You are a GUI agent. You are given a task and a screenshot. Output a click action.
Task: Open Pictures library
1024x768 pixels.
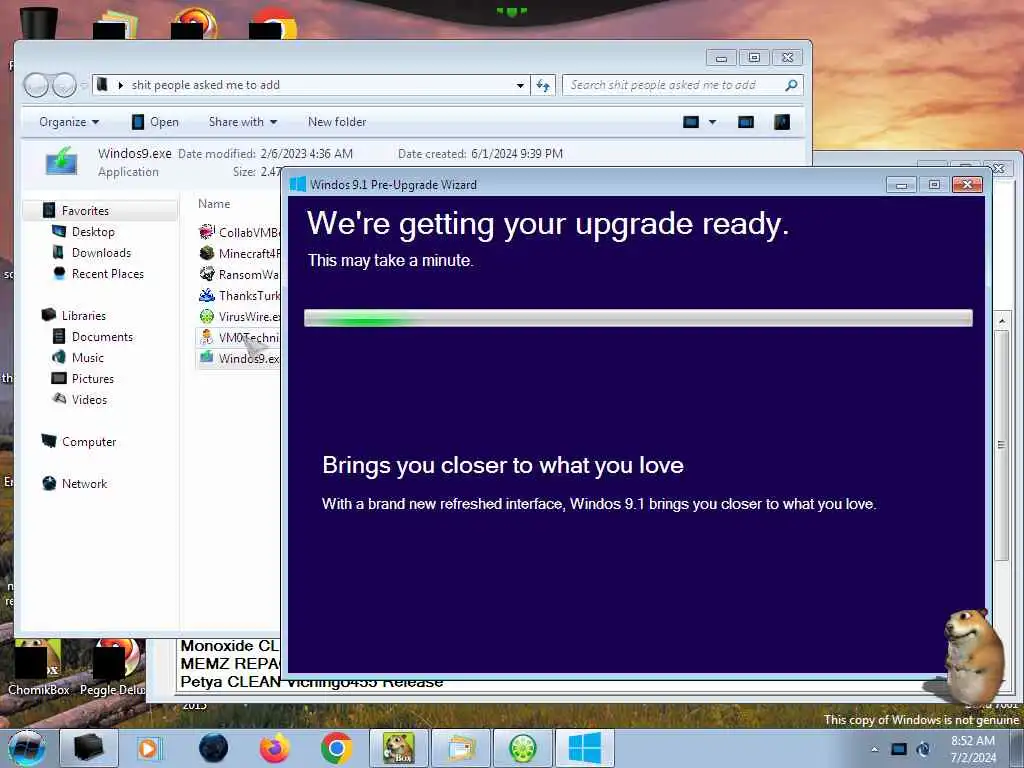93,379
